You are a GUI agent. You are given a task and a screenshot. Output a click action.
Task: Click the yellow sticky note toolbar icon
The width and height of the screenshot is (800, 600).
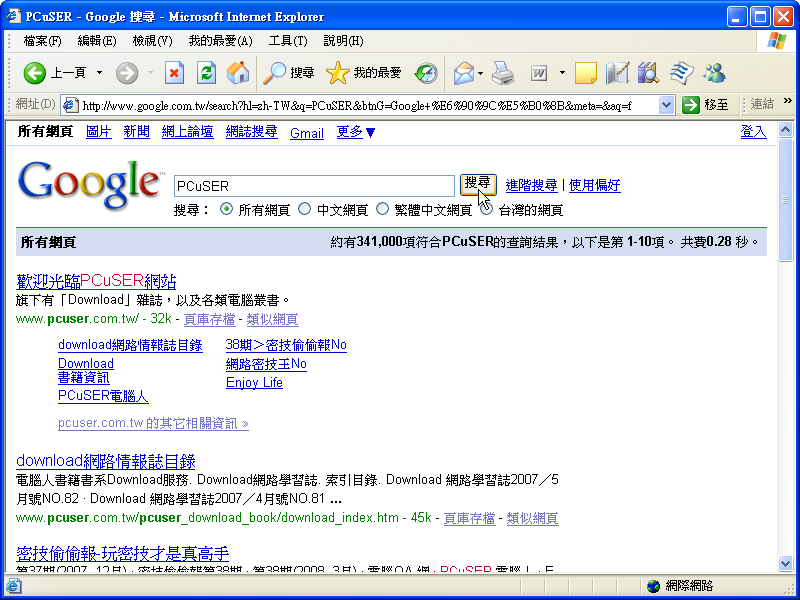coord(586,73)
